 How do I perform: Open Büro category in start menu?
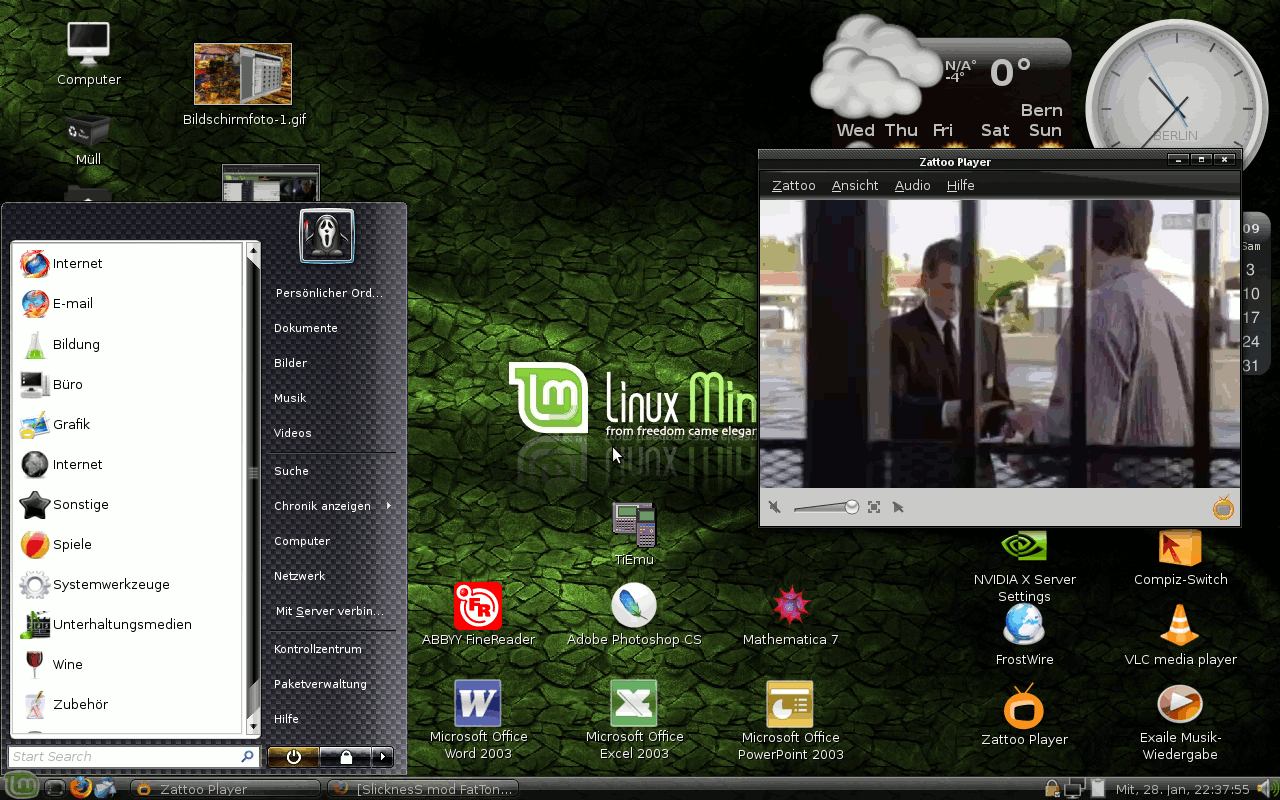(x=128, y=384)
